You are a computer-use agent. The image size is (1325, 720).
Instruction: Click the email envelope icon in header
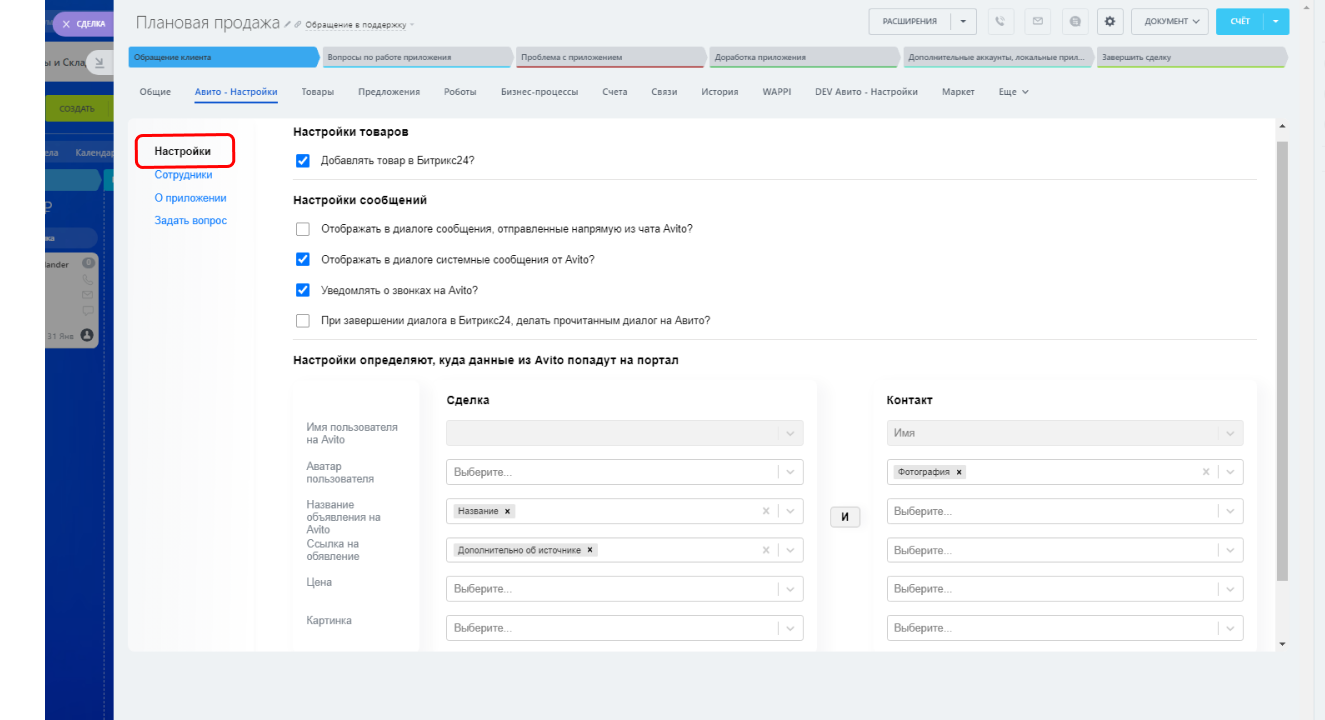click(1038, 21)
